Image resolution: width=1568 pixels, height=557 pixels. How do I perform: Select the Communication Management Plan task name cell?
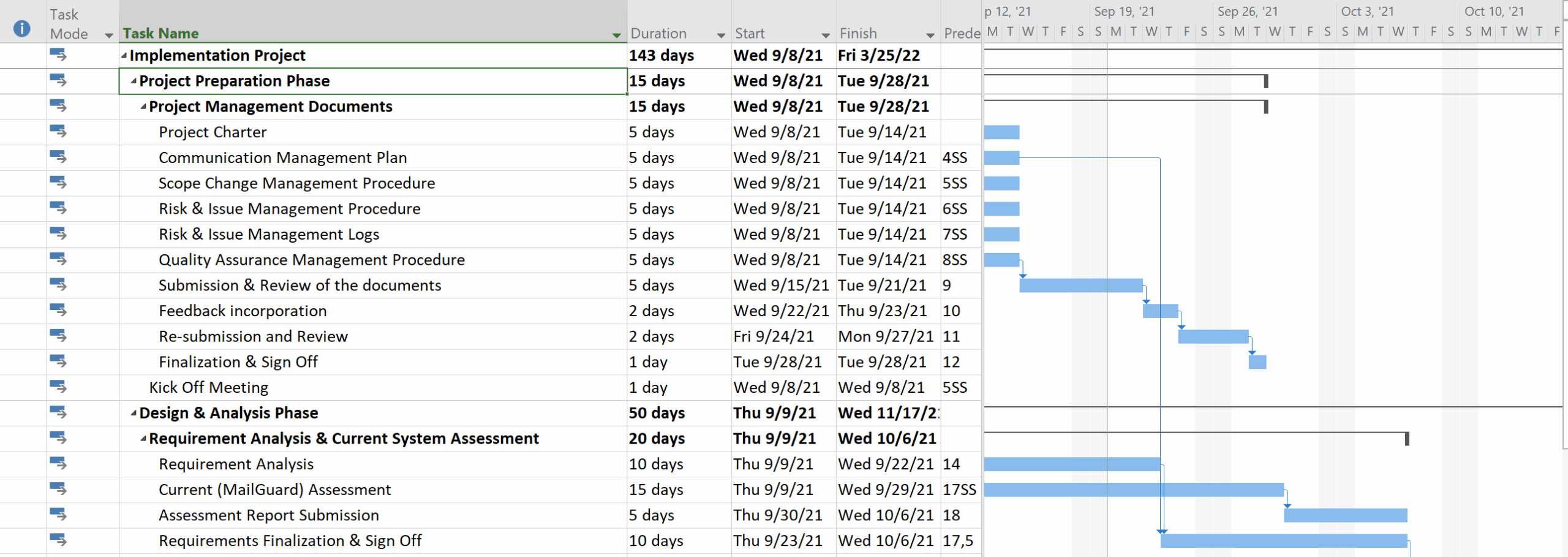click(x=282, y=157)
